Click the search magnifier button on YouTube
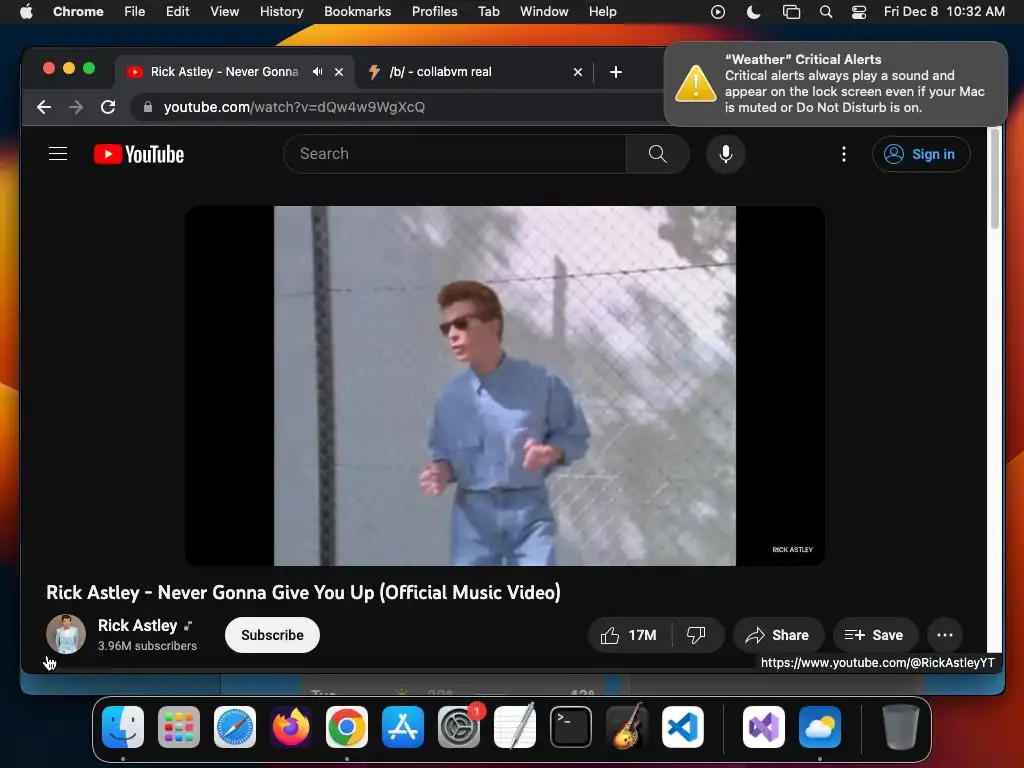The image size is (1024, 768). (x=657, y=154)
